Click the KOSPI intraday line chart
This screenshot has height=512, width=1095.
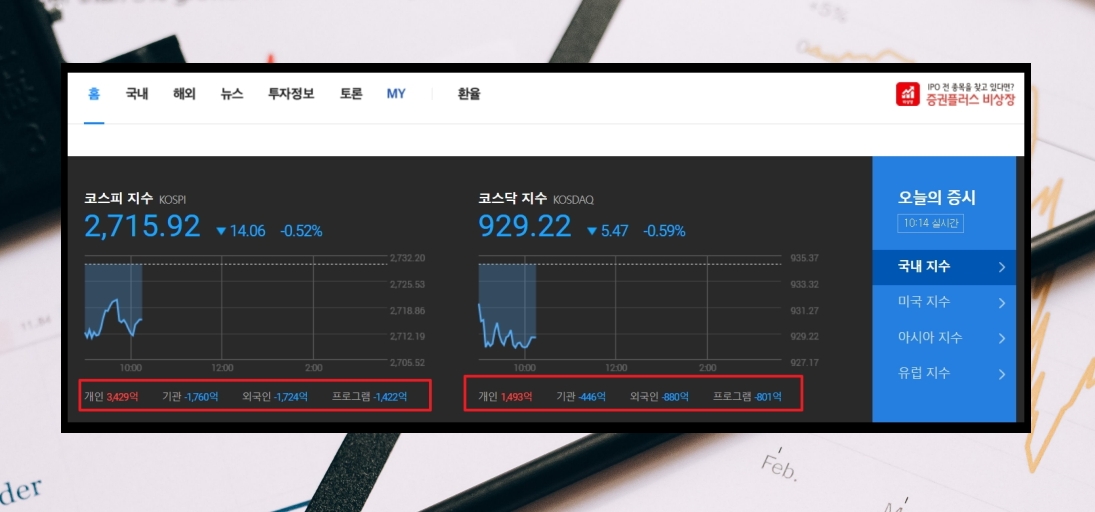coord(235,308)
